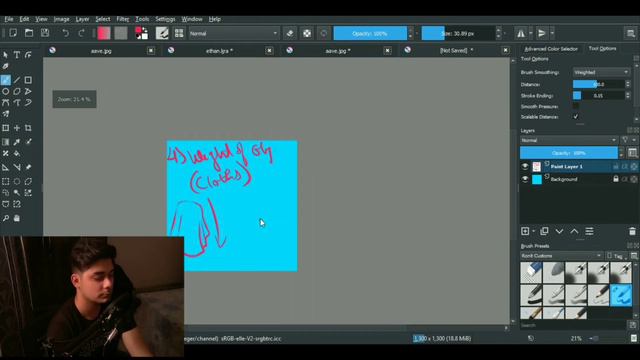Adjust brush Size slider
The image size is (640, 360).
pos(458,33)
